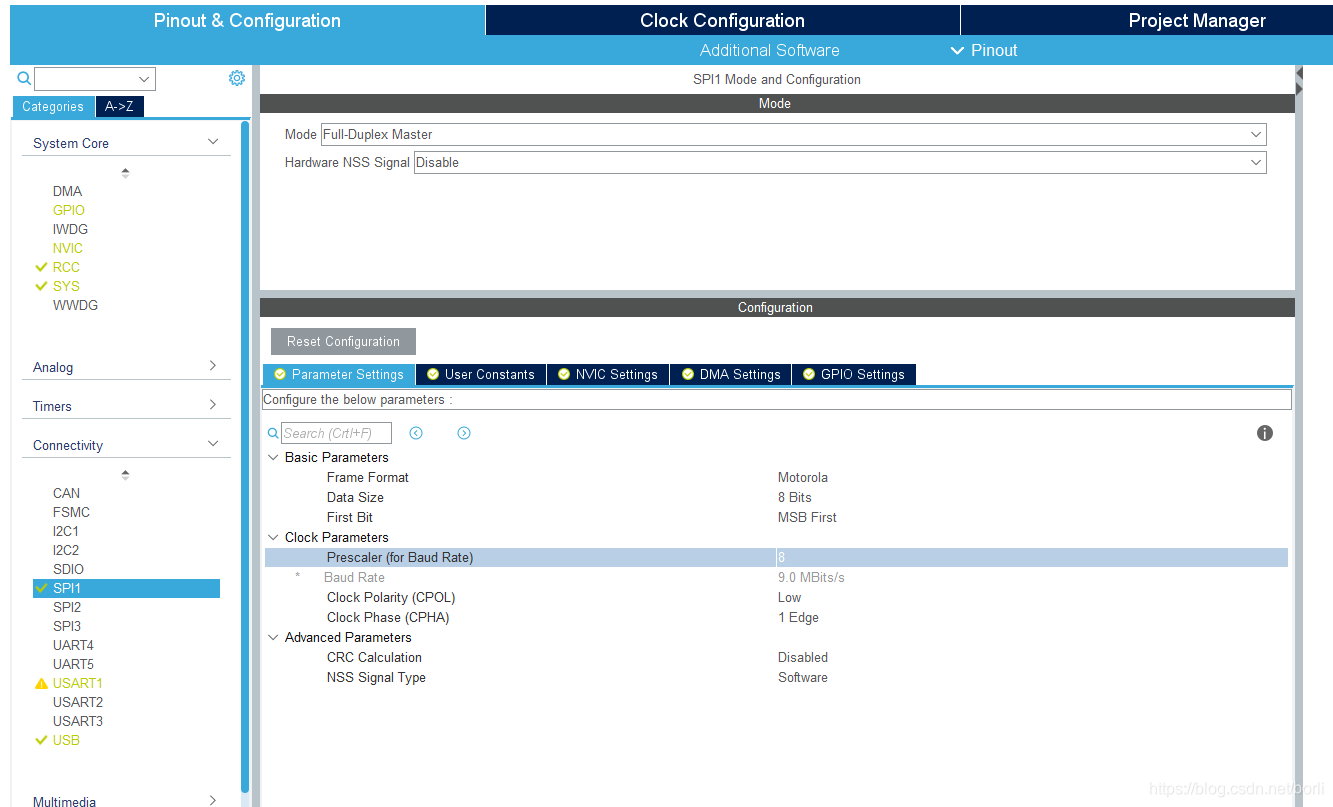Select IWDG peripheral

[70, 229]
